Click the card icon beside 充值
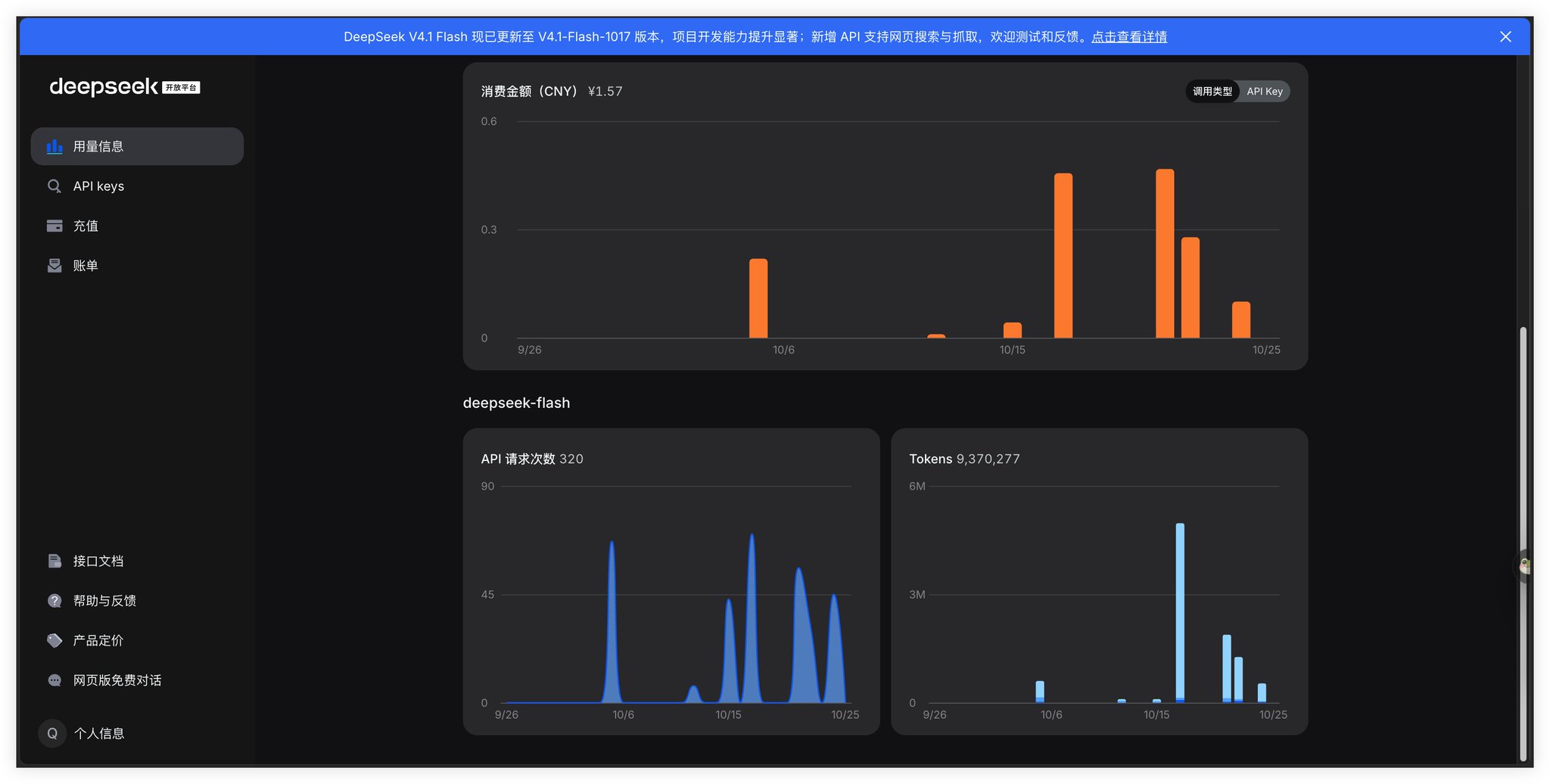1550x784 pixels. pos(54,226)
